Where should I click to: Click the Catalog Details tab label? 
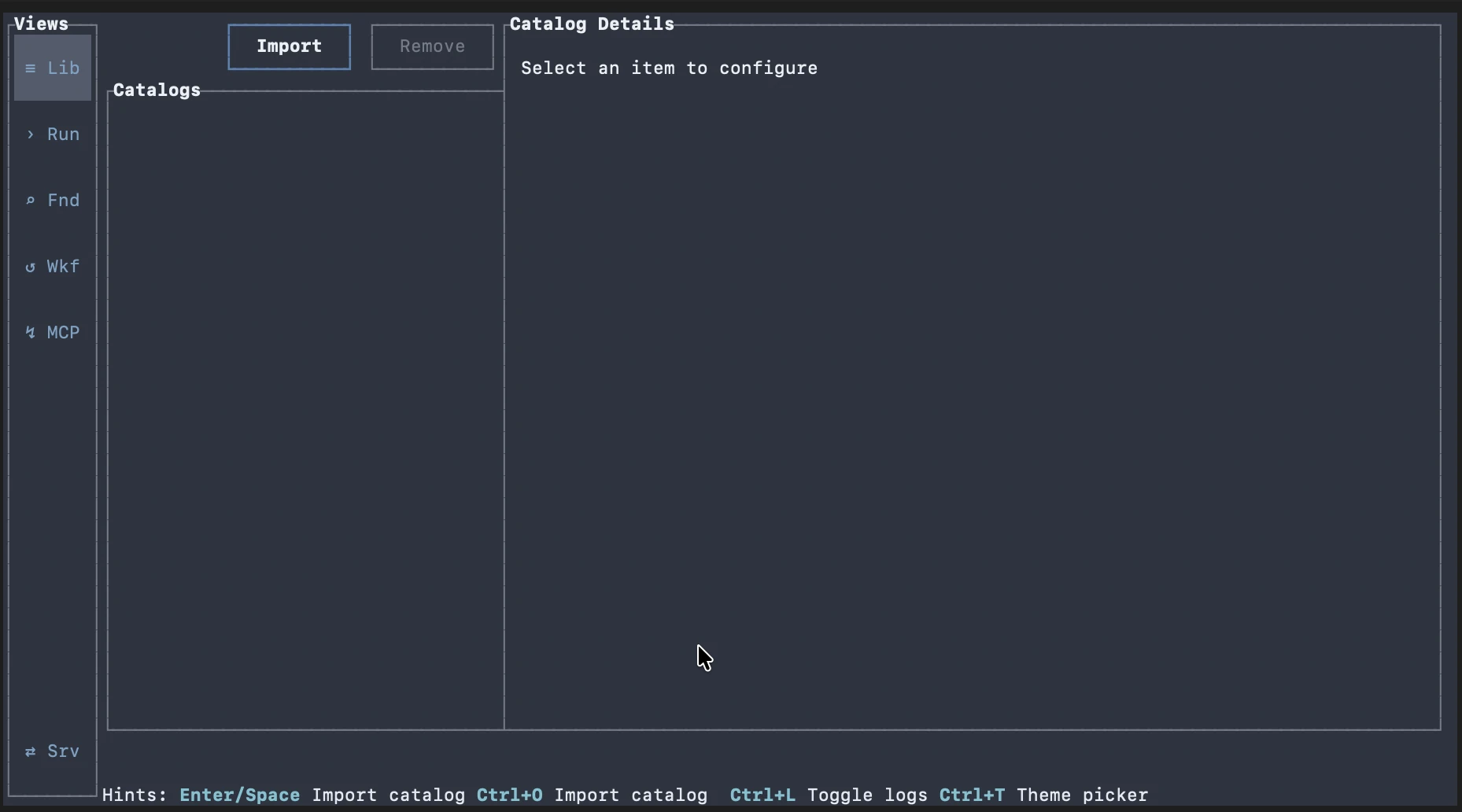click(x=591, y=23)
